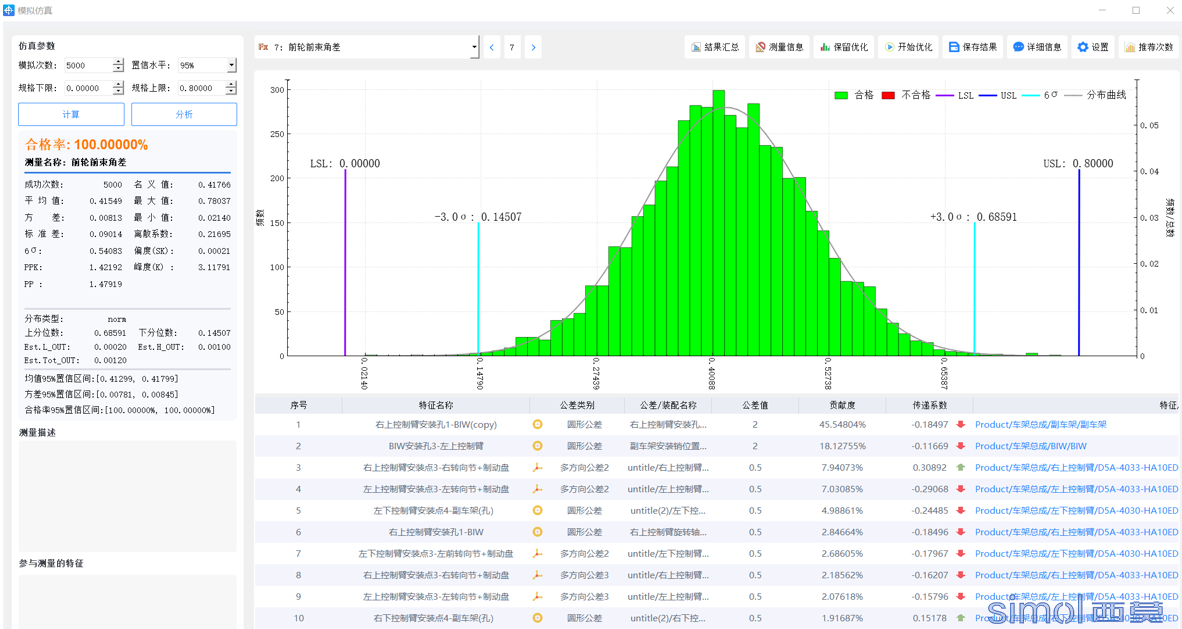Screen dimensions: 1182x629
Task: Click multi-direction tolerance icon in row 3
Action: point(537,468)
